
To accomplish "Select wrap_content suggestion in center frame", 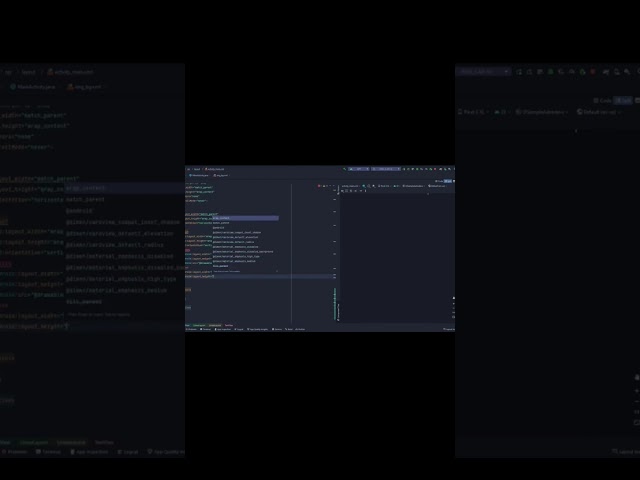I will click(x=245, y=218).
